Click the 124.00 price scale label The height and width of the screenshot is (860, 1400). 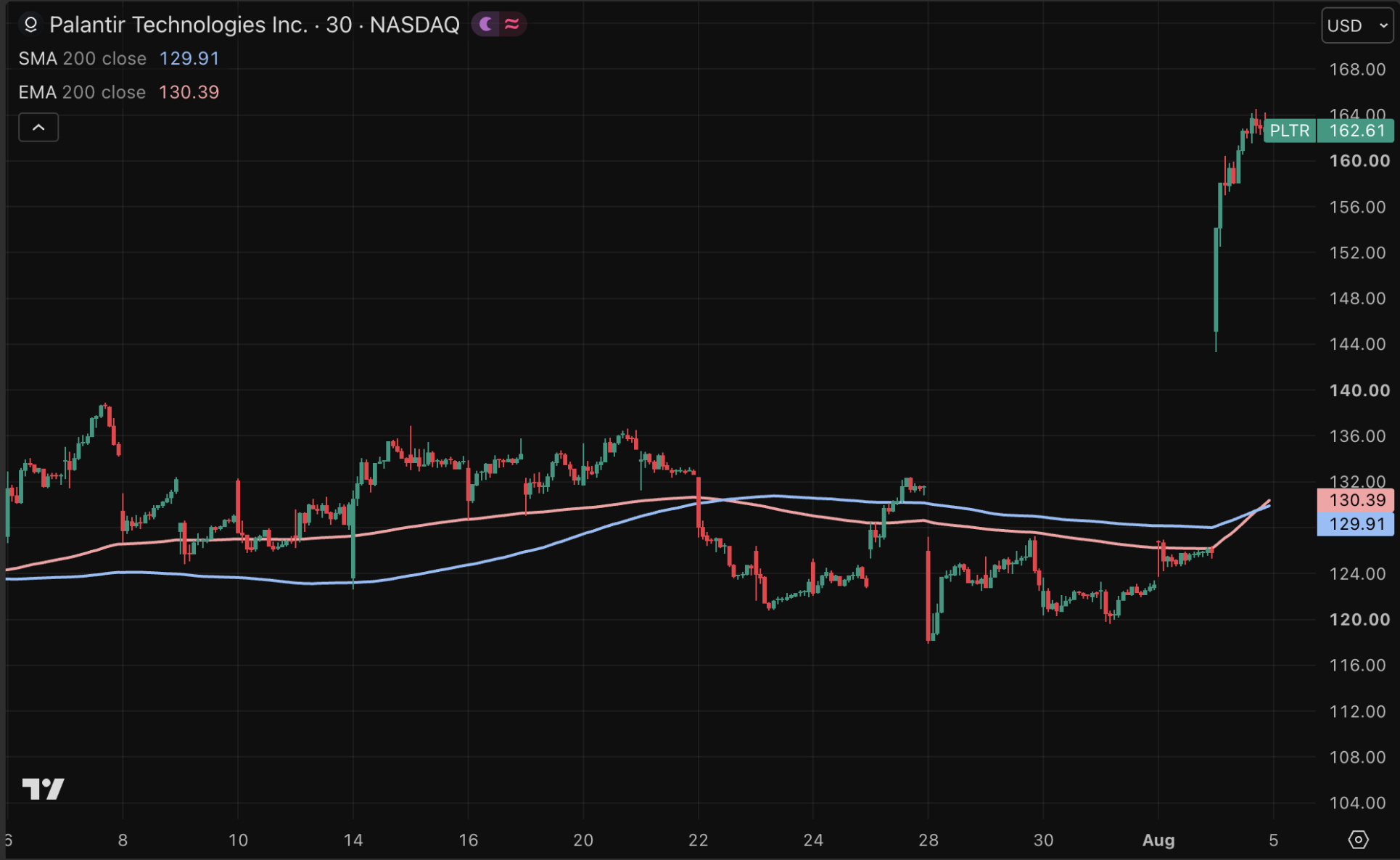1357,574
